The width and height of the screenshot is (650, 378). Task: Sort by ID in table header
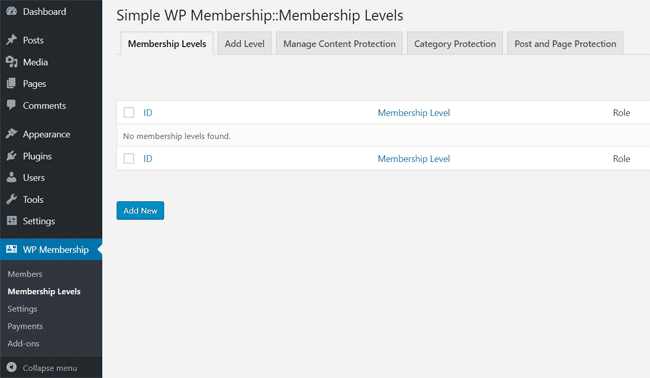(148, 113)
